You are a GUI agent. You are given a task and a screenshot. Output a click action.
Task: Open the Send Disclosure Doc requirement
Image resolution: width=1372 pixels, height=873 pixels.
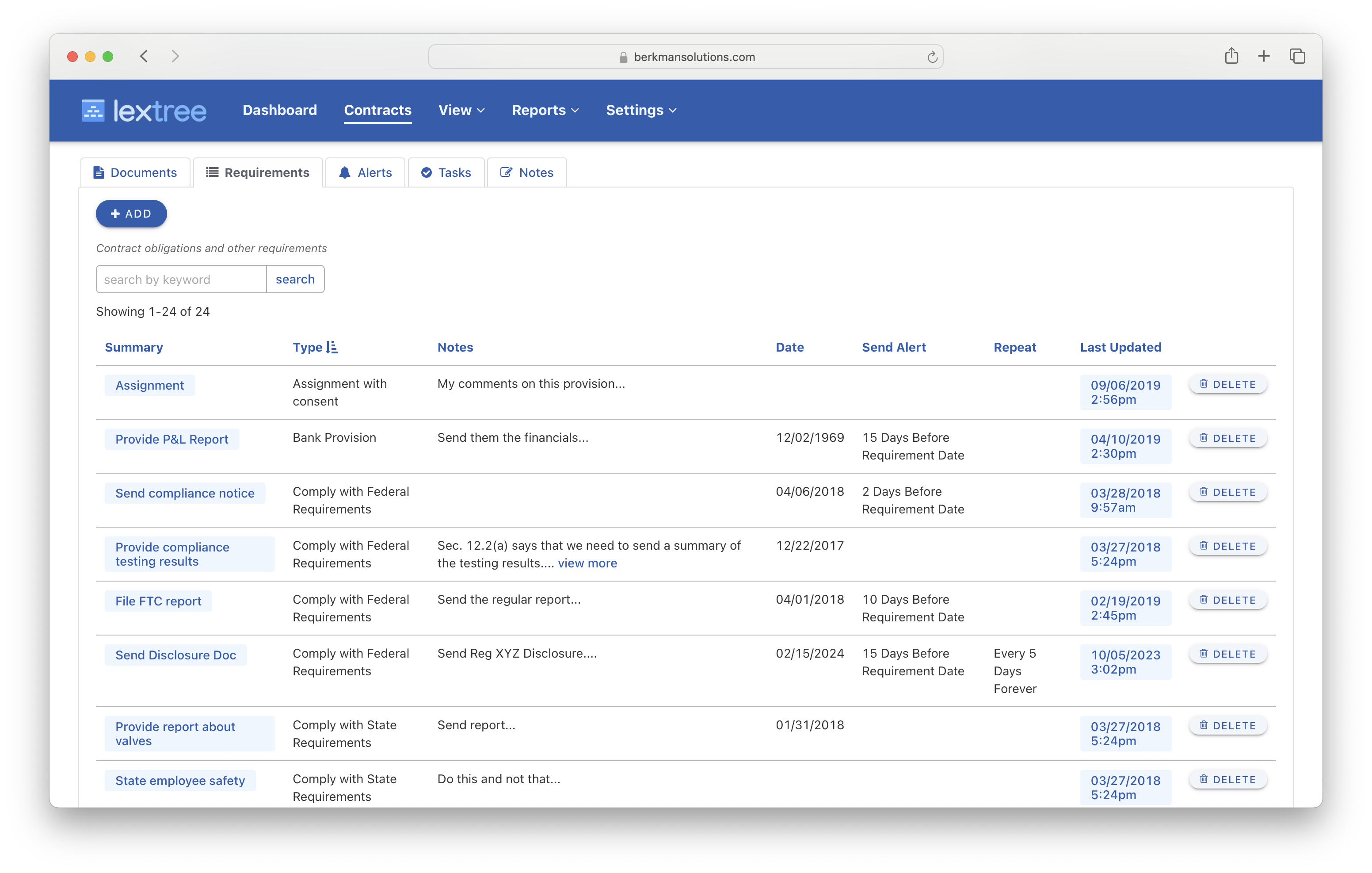[x=175, y=655]
